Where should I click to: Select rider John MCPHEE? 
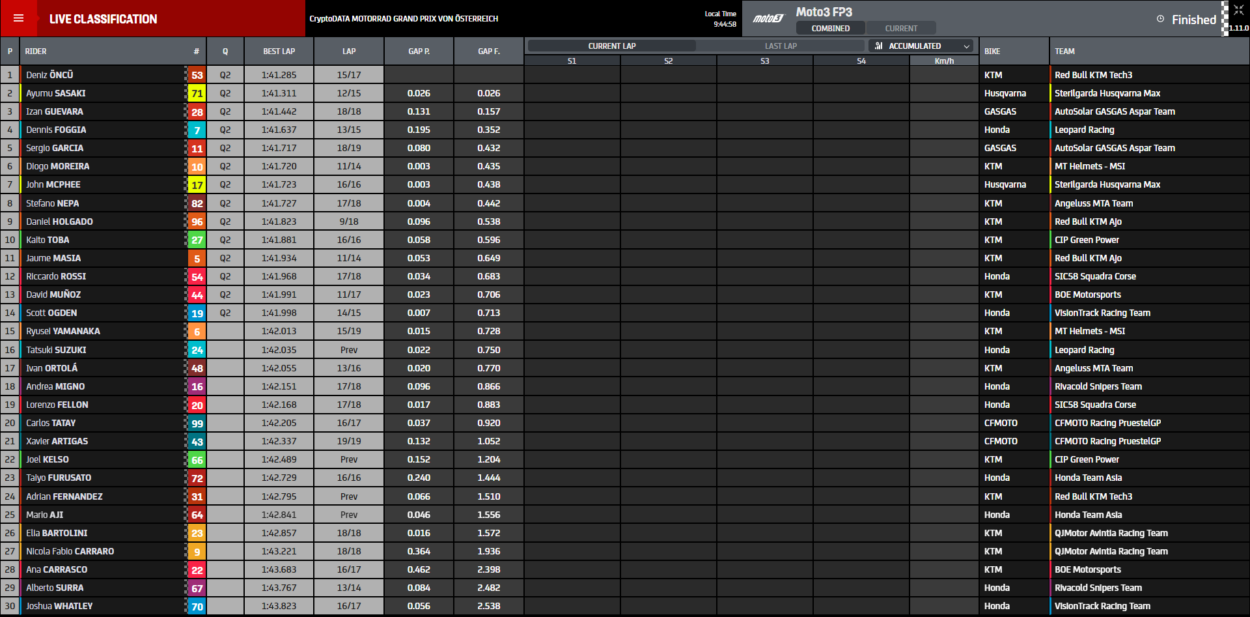(x=54, y=185)
